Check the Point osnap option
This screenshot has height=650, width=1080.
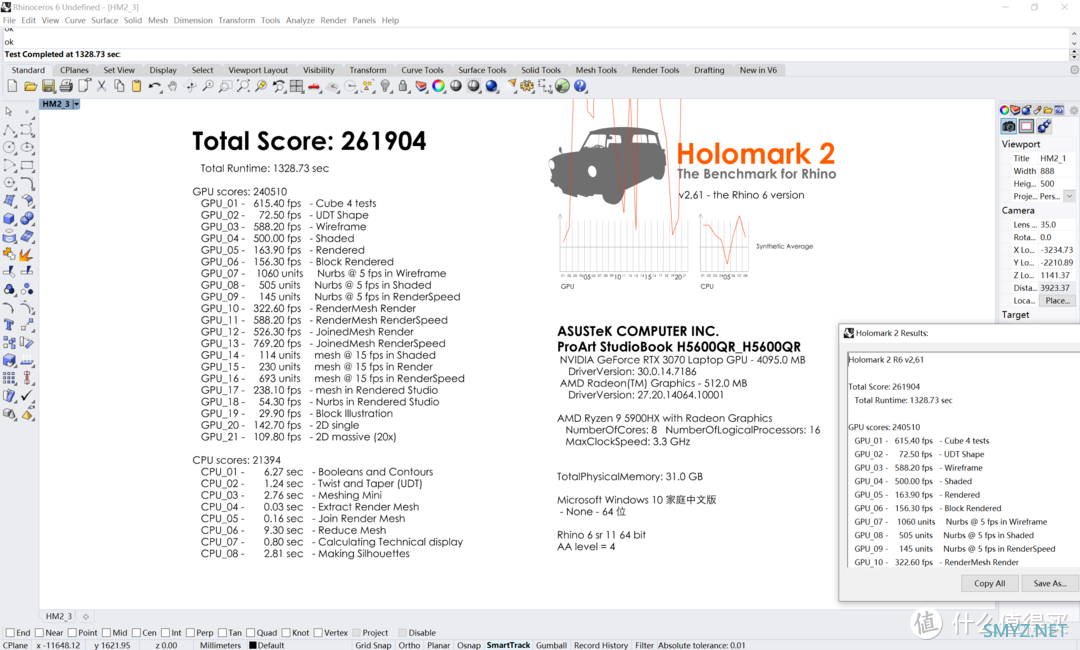72,633
